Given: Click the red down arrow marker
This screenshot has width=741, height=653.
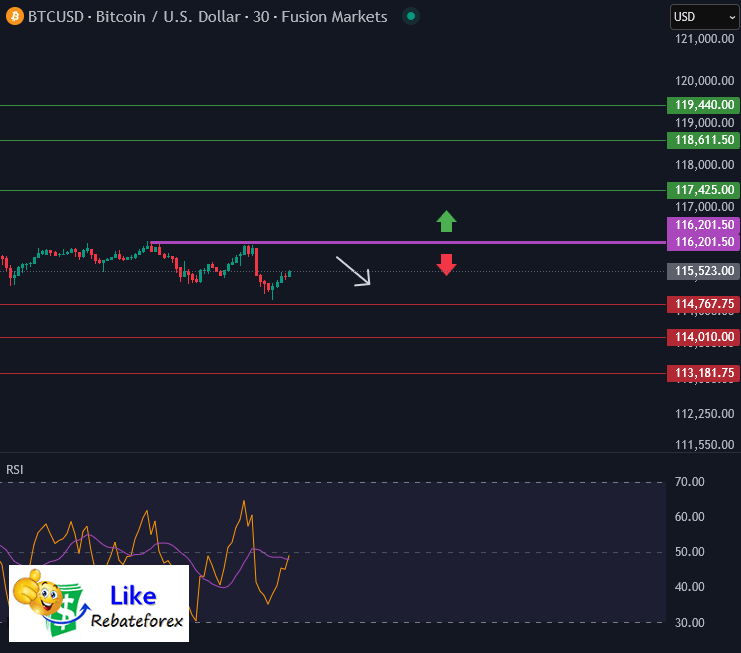Looking at the screenshot, I should [446, 265].
